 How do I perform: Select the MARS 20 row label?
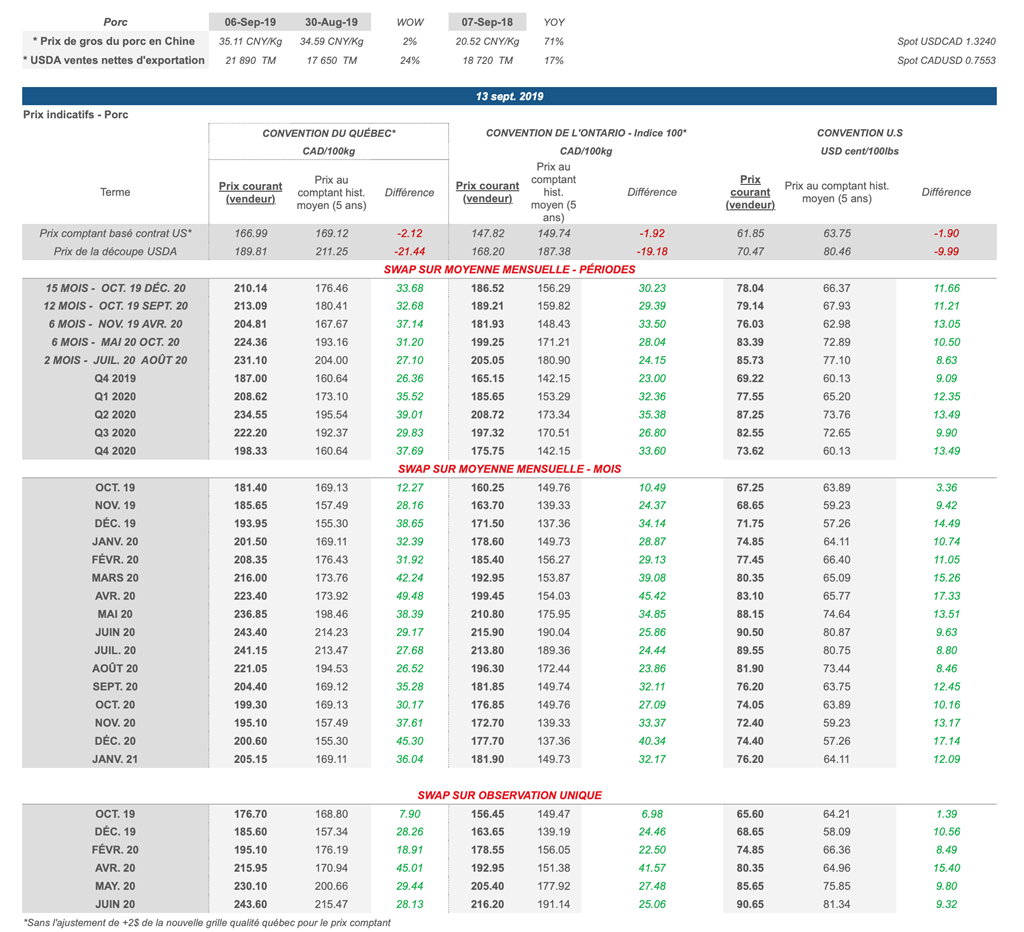coord(115,578)
